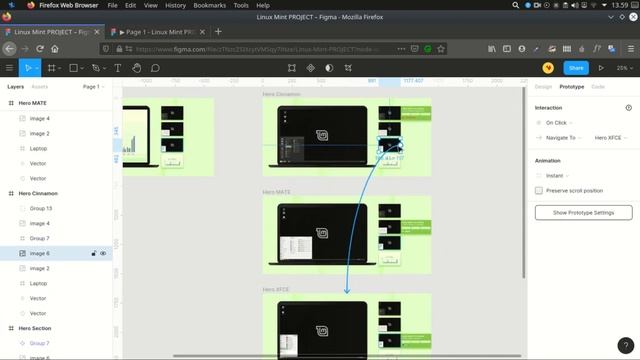Select the Move tool
640x360 pixels.
[27, 68]
